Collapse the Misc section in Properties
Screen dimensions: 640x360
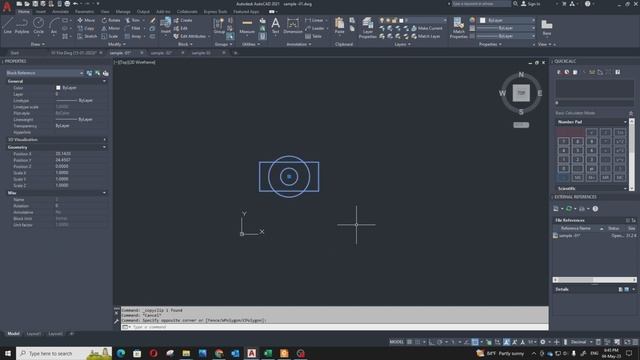click(x=104, y=193)
